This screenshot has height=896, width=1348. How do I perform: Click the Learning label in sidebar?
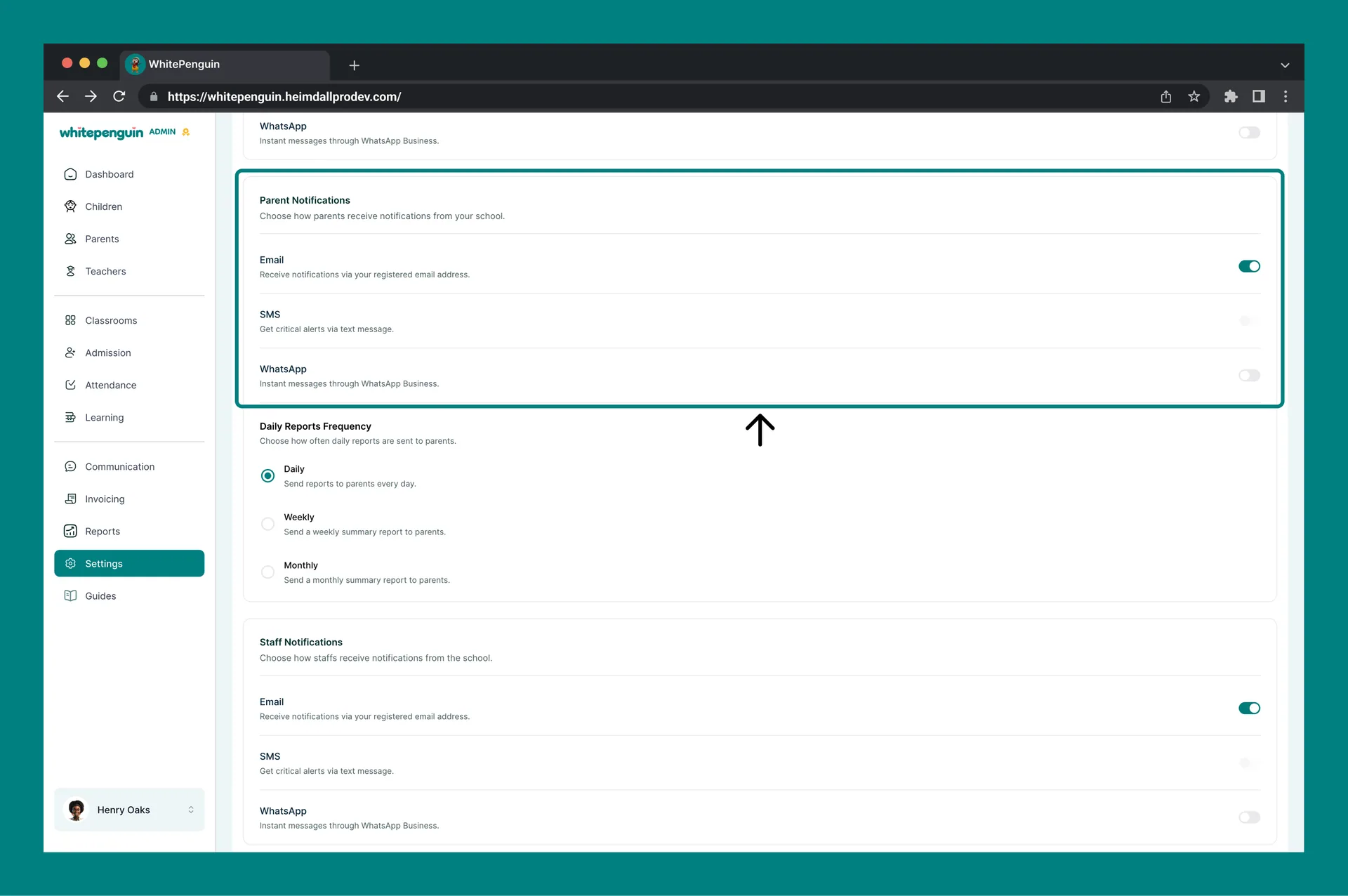click(x=104, y=417)
